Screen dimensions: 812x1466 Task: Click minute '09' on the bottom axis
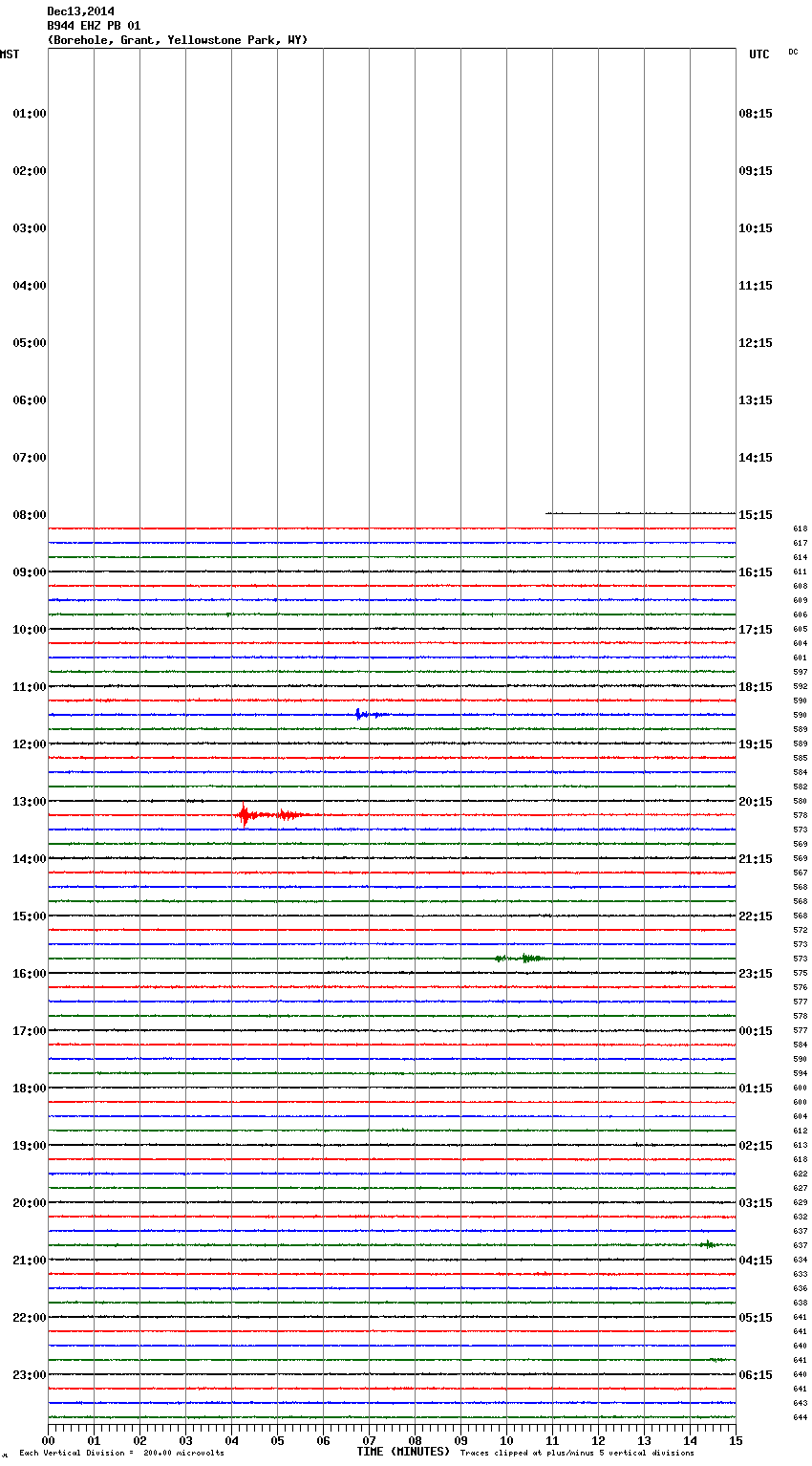pyautogui.click(x=460, y=1441)
